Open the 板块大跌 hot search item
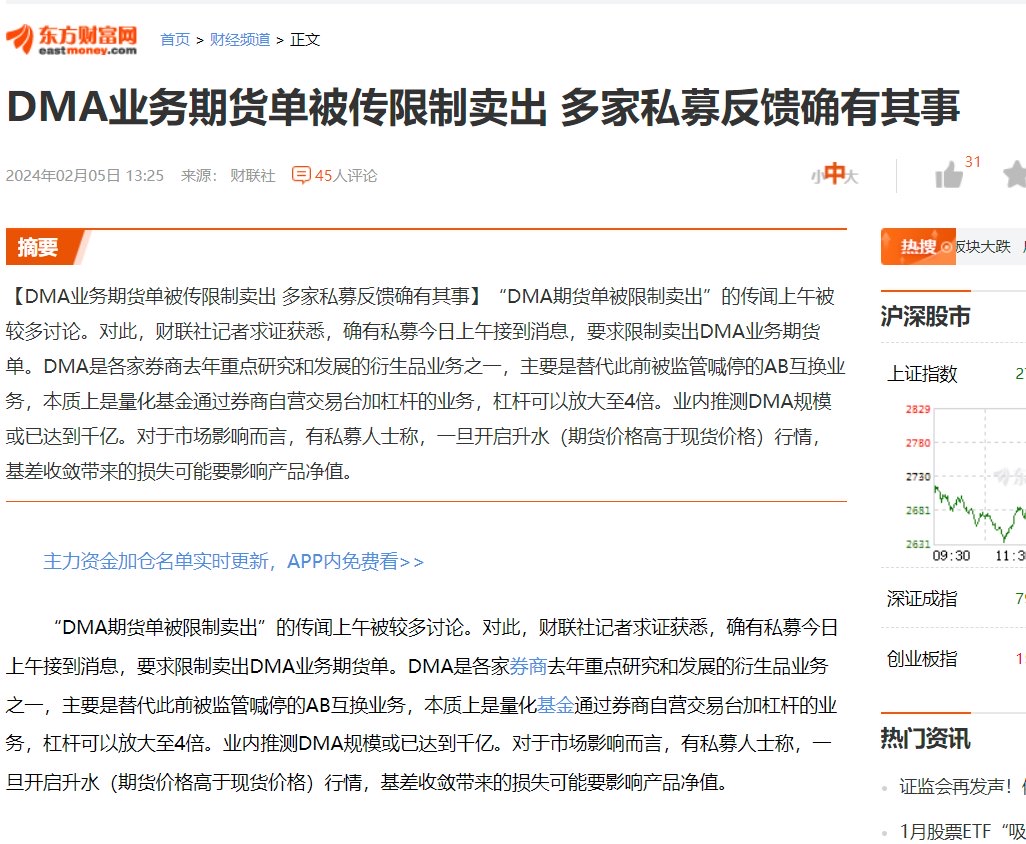The height and width of the screenshot is (844, 1026). click(x=983, y=247)
